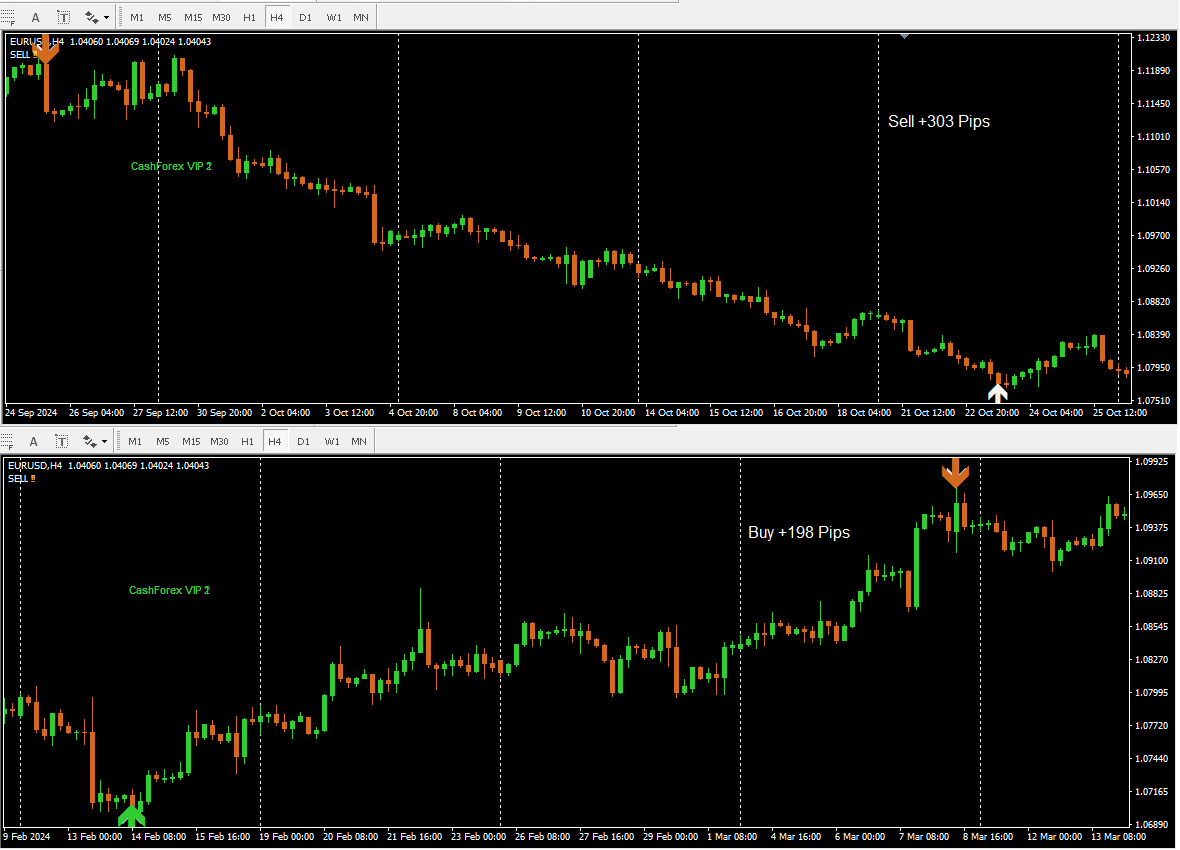The width and height of the screenshot is (1180, 850).
Task: Click the '1 Mar 08:00' date label
Action: (732, 836)
